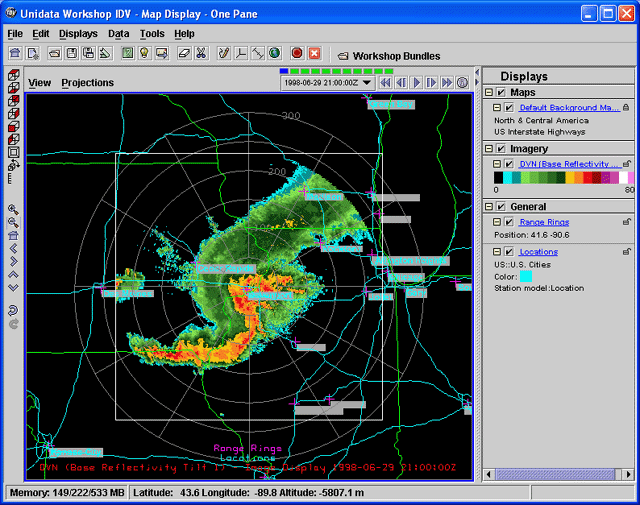This screenshot has width=640, height=505.
Task: Open the Projections menu
Action: click(87, 83)
